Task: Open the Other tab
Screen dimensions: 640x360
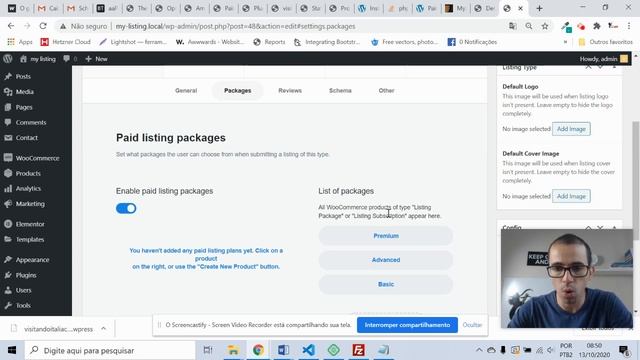Action: pos(386,91)
